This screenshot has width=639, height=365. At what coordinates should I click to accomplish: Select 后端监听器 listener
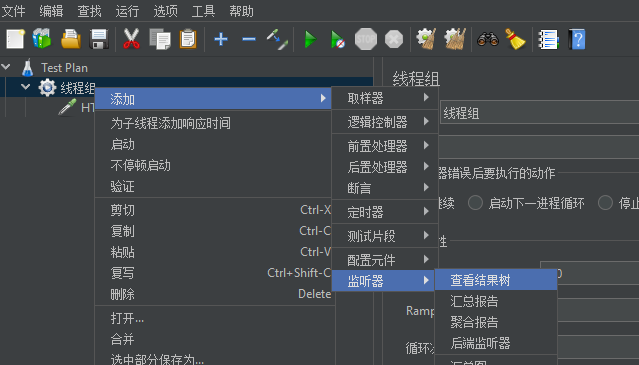click(496, 343)
